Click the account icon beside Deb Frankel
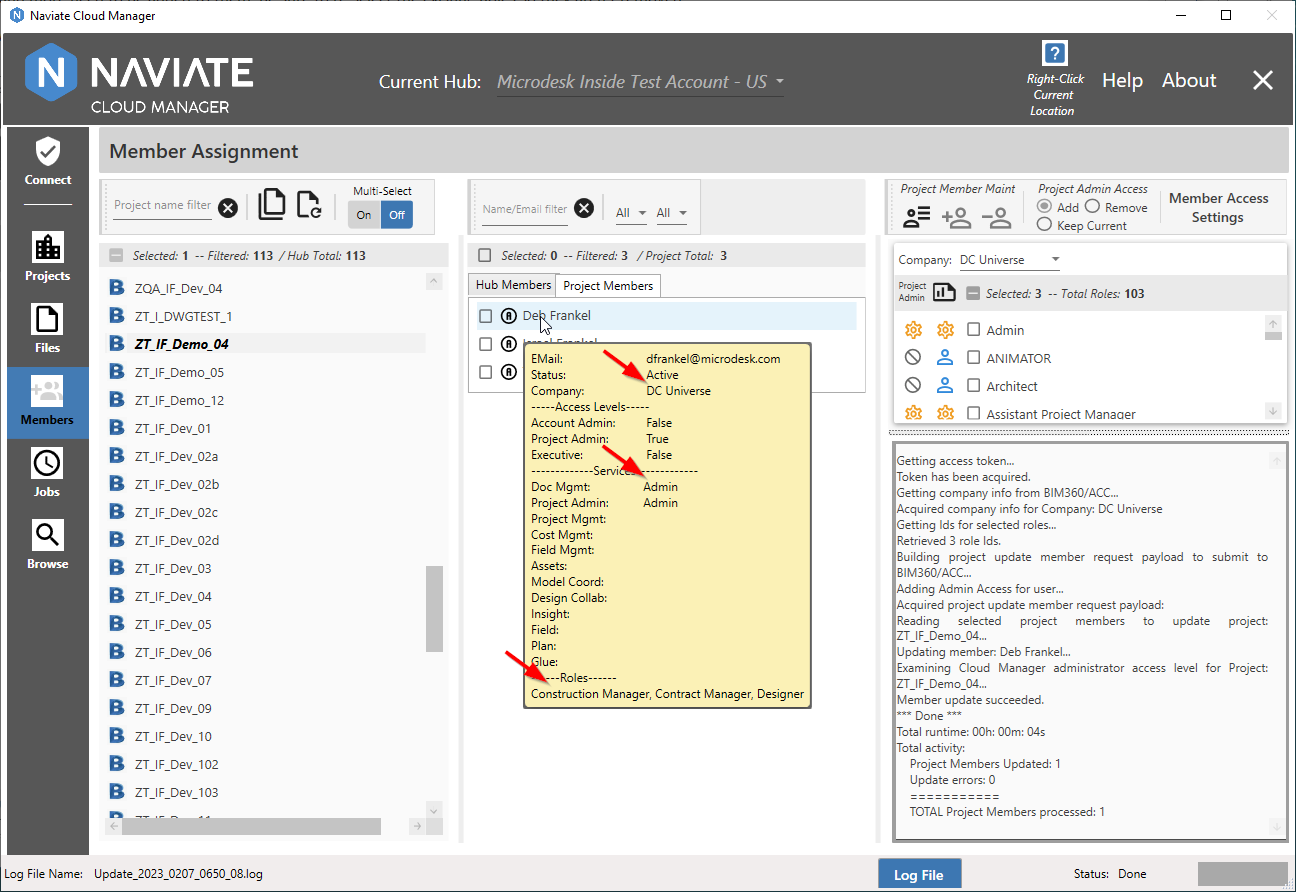This screenshot has width=1296, height=892. tap(508, 316)
